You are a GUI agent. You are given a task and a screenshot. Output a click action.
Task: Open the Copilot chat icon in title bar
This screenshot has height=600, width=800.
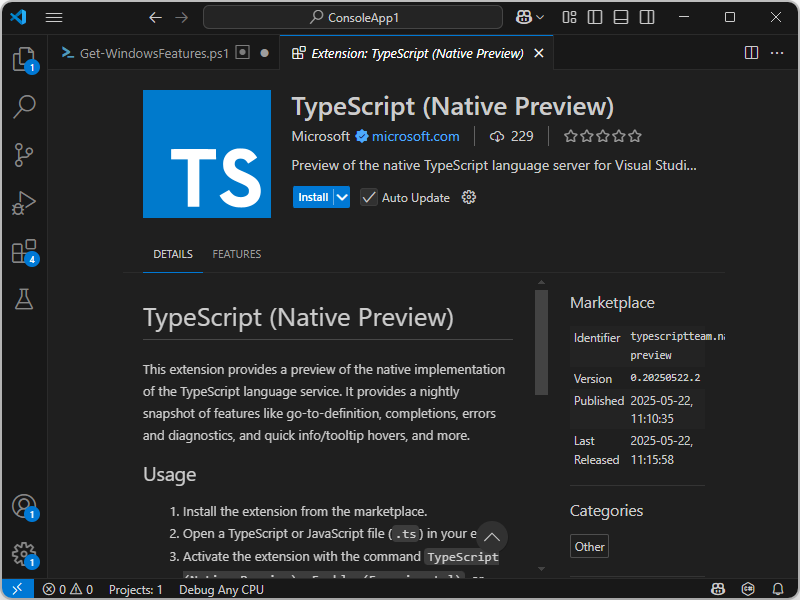click(523, 17)
